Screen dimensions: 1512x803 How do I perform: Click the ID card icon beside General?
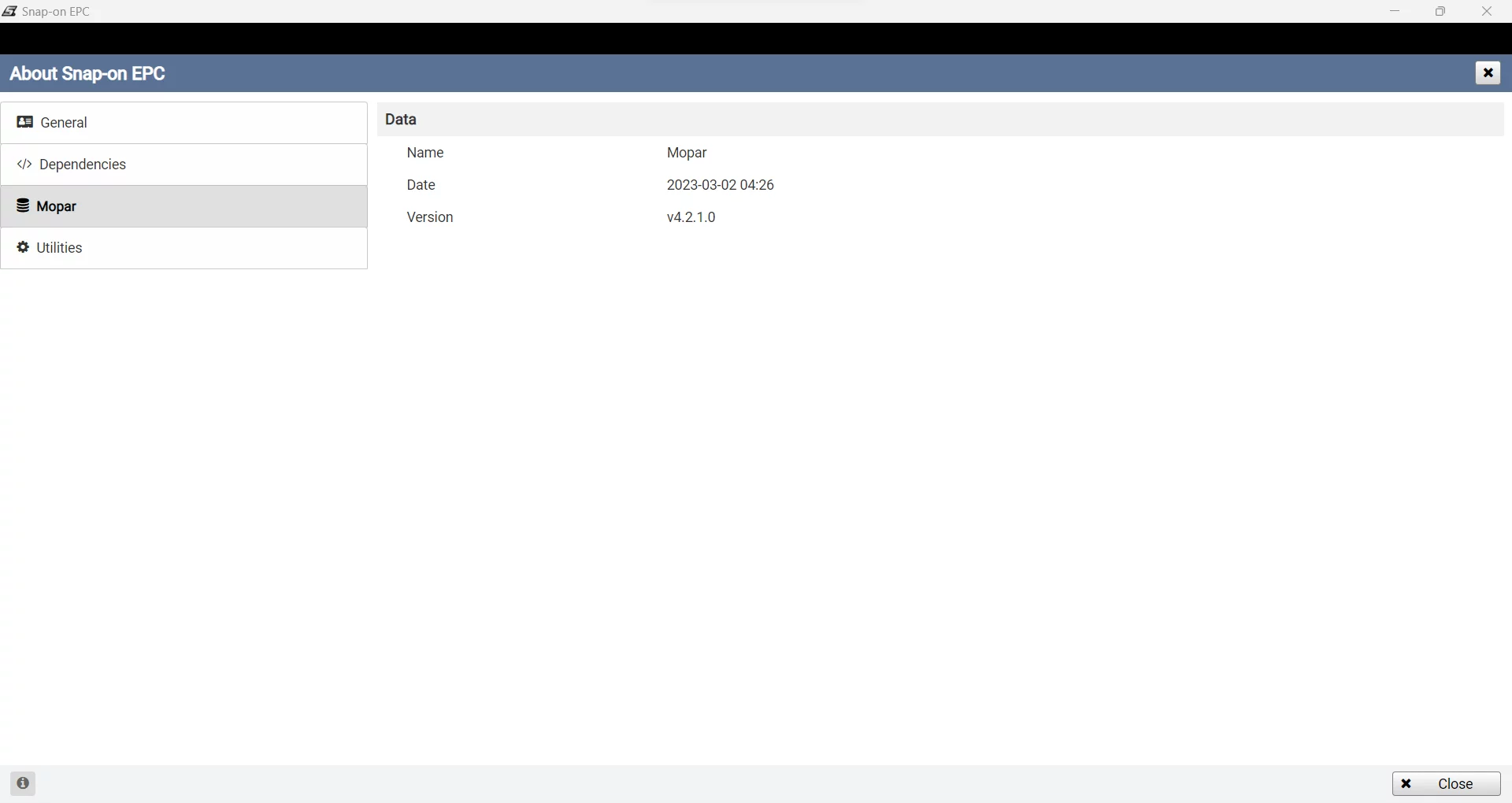[24, 122]
